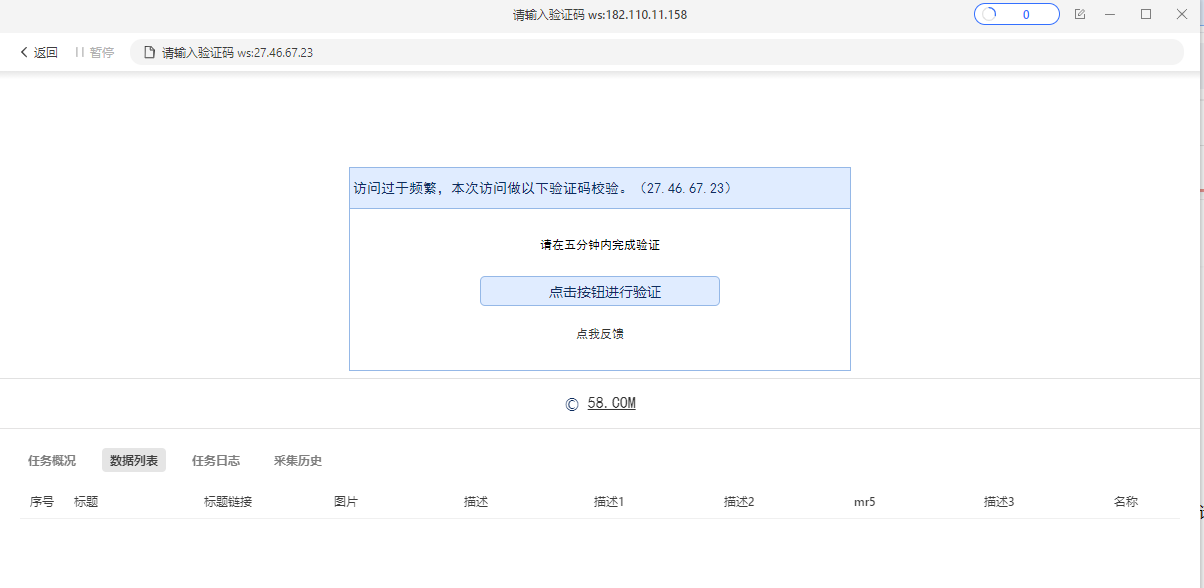
Task: Click the 描述2 column header
Action: click(x=739, y=502)
